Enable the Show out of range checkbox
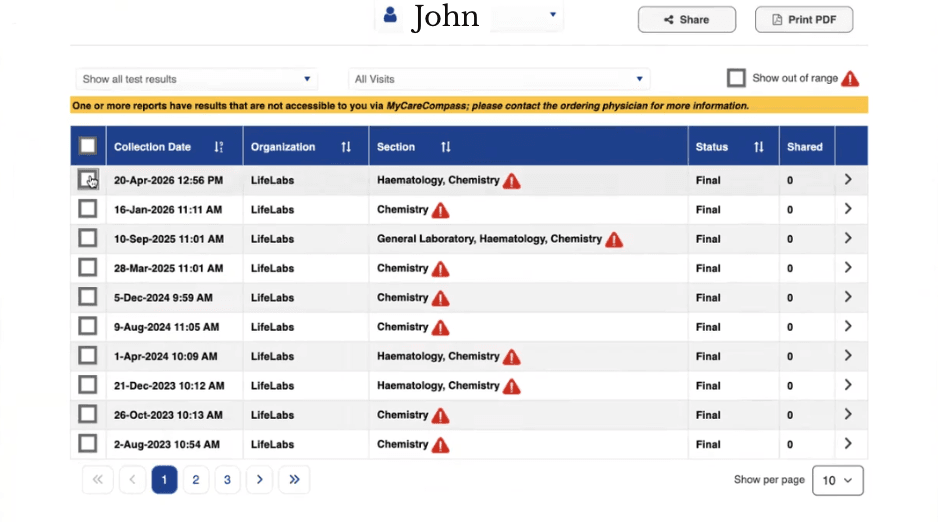938x522 pixels. [736, 78]
